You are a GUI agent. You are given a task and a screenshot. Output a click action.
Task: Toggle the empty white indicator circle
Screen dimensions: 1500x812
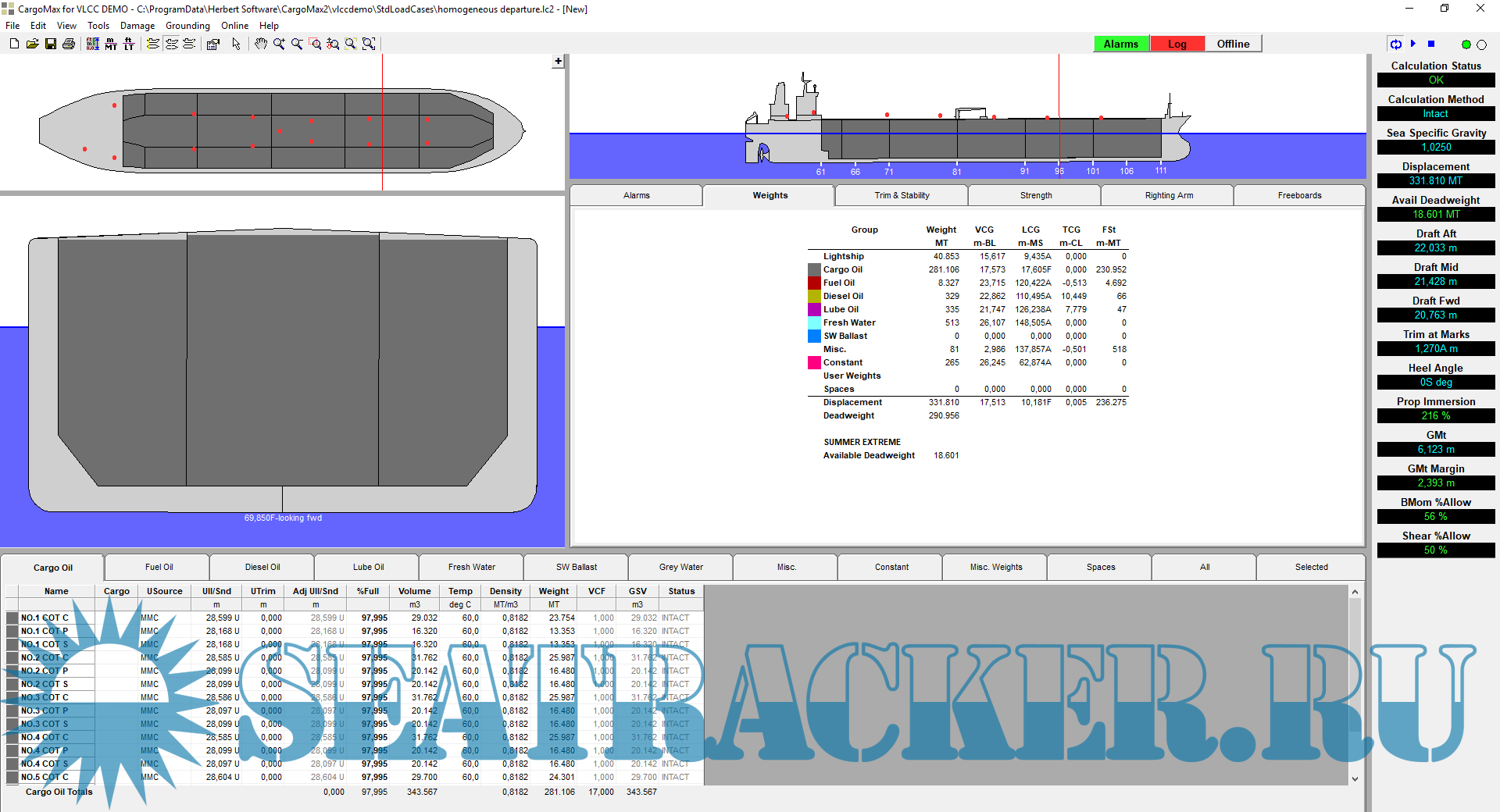1481,45
